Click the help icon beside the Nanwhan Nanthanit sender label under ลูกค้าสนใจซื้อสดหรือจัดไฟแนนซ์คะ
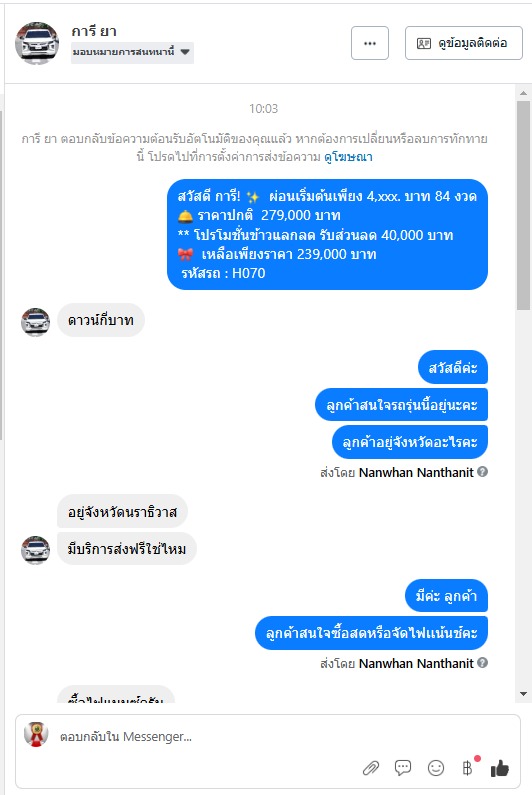This screenshot has width=532, height=795. 483,662
